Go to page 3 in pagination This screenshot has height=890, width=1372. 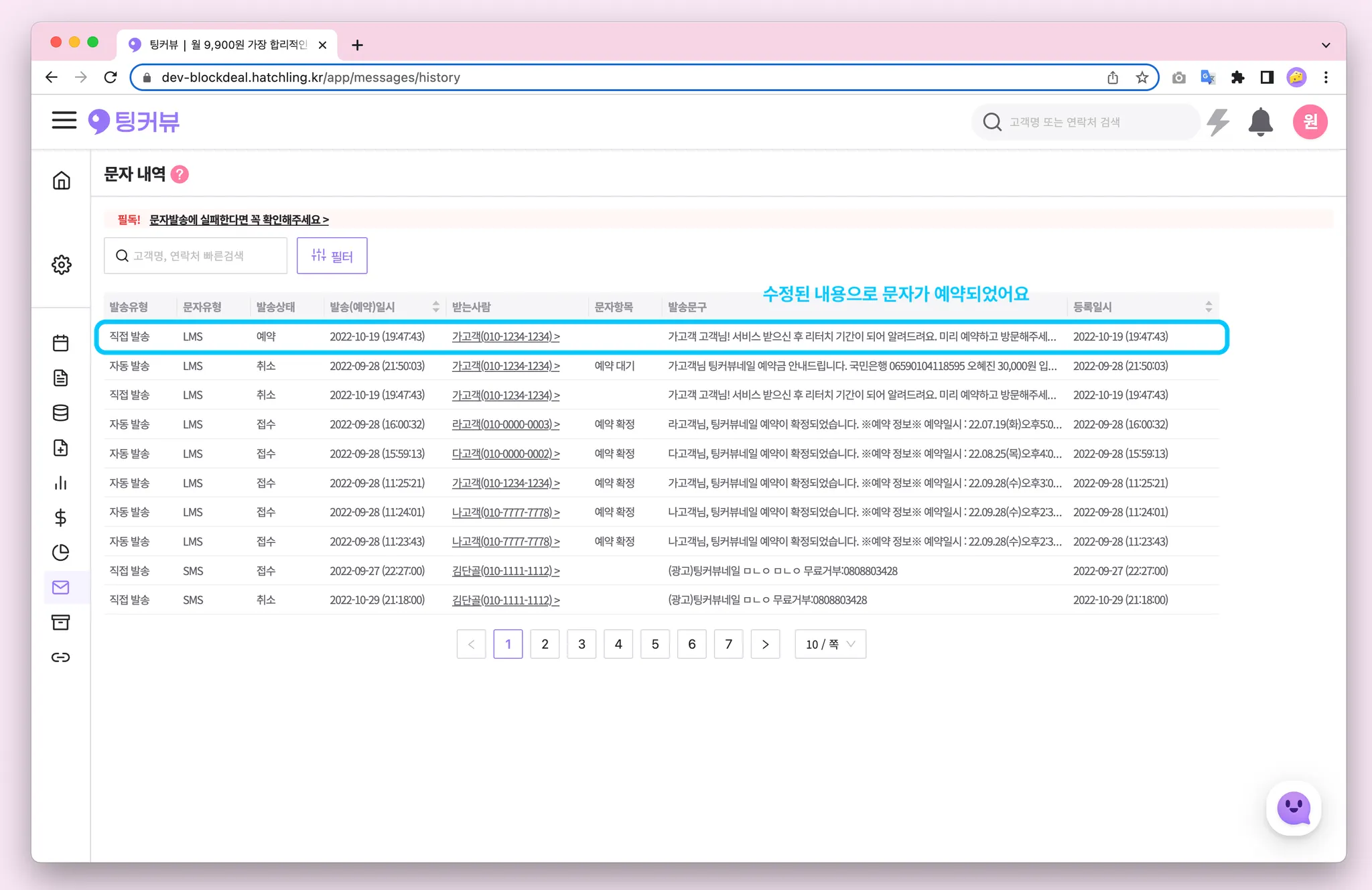coord(581,644)
